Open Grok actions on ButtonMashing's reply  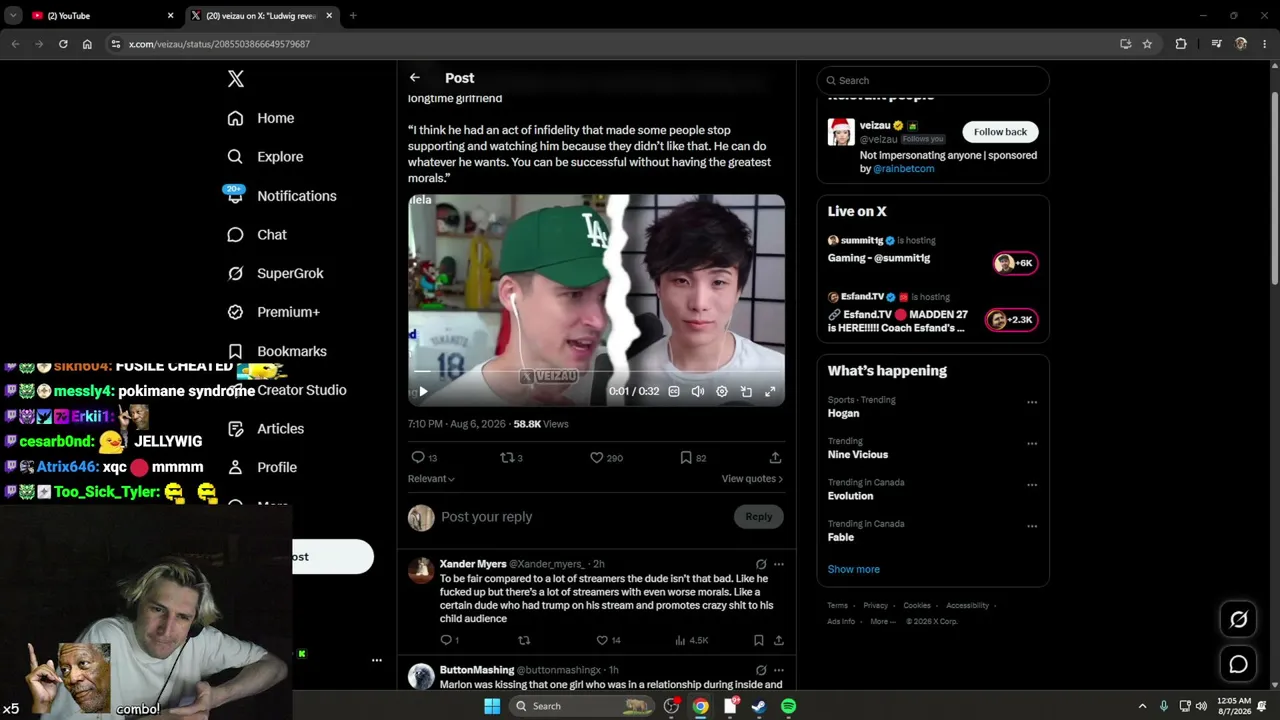click(761, 670)
